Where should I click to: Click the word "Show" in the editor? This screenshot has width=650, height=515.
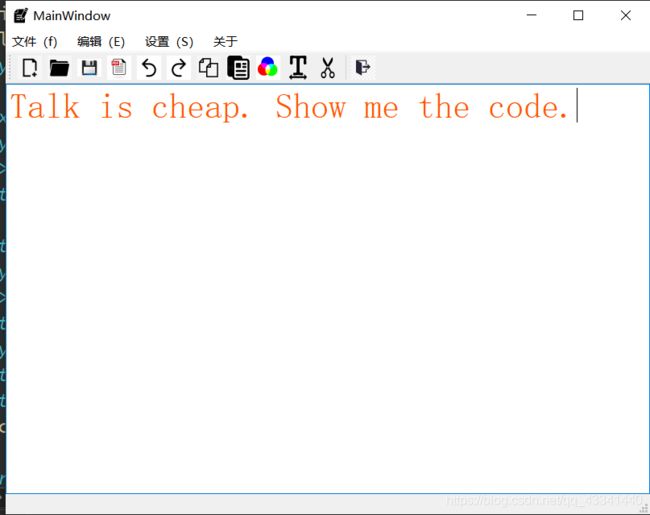[x=310, y=107]
